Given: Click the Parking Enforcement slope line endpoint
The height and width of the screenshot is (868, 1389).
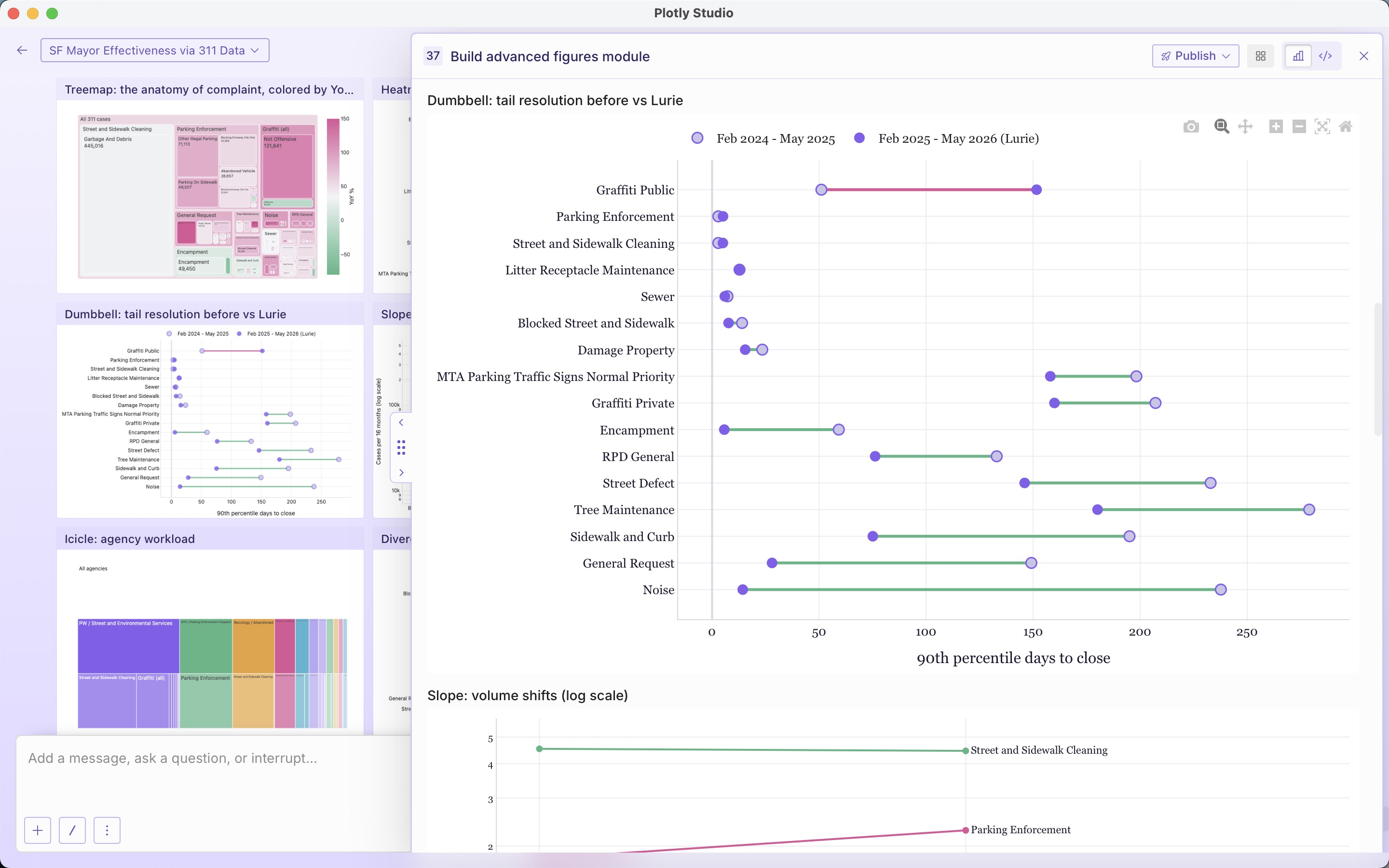Looking at the screenshot, I should pyautogui.click(x=966, y=830).
